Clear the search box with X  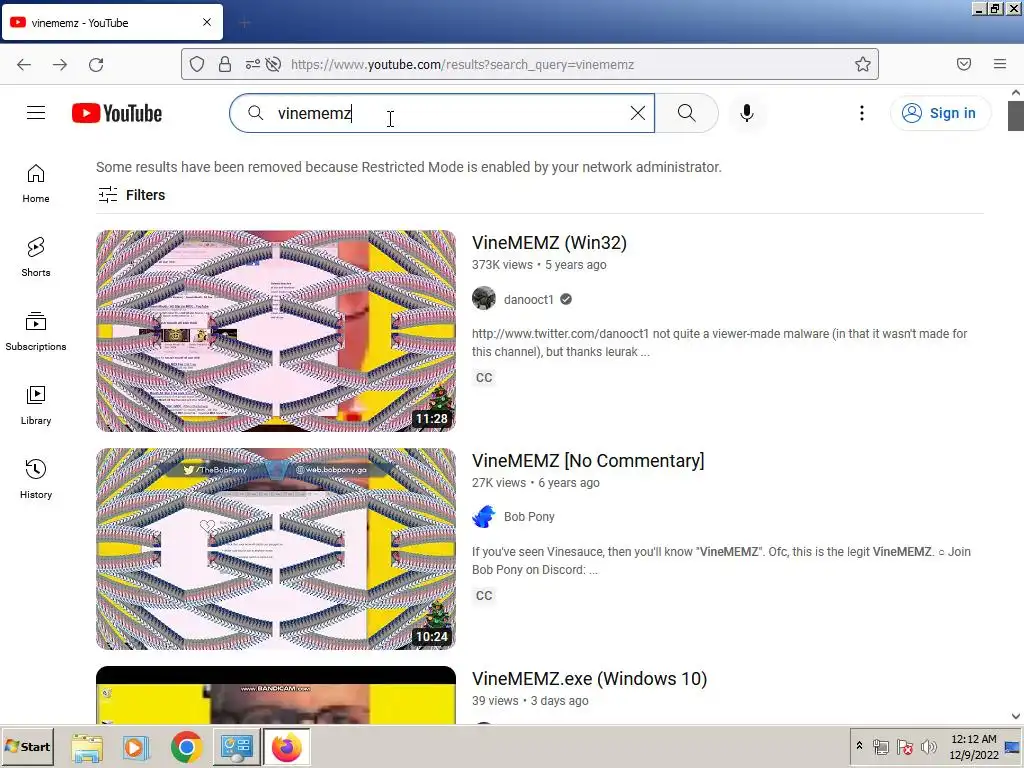pos(638,113)
